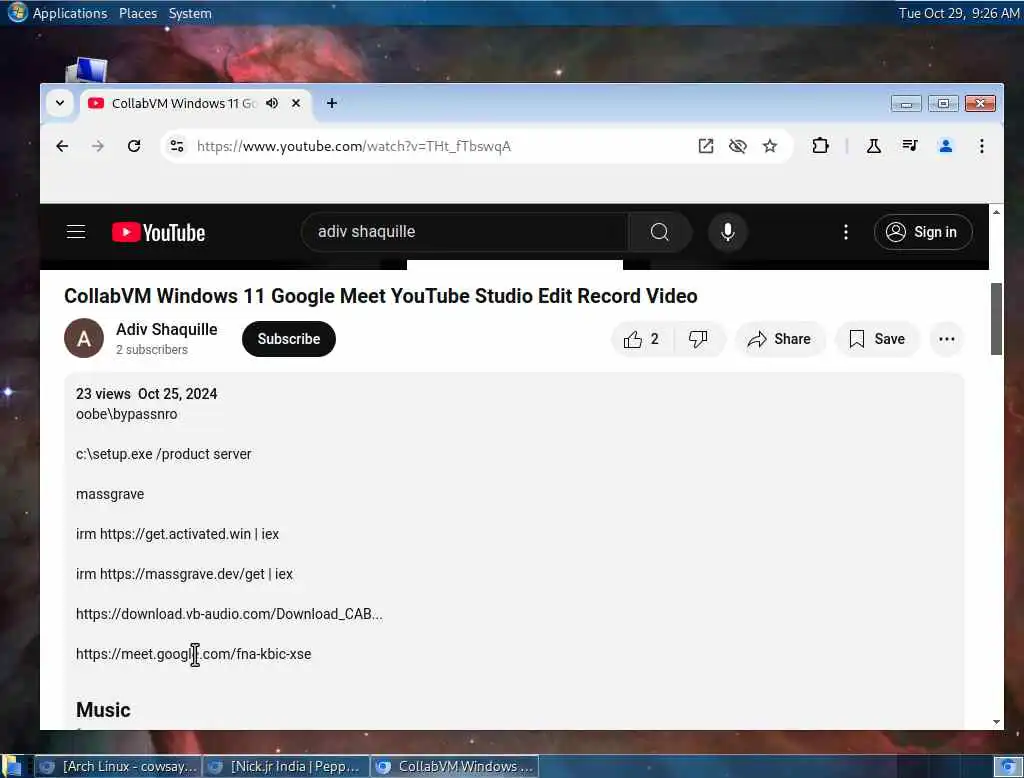Open the massgrave.dev/get link

(182, 574)
